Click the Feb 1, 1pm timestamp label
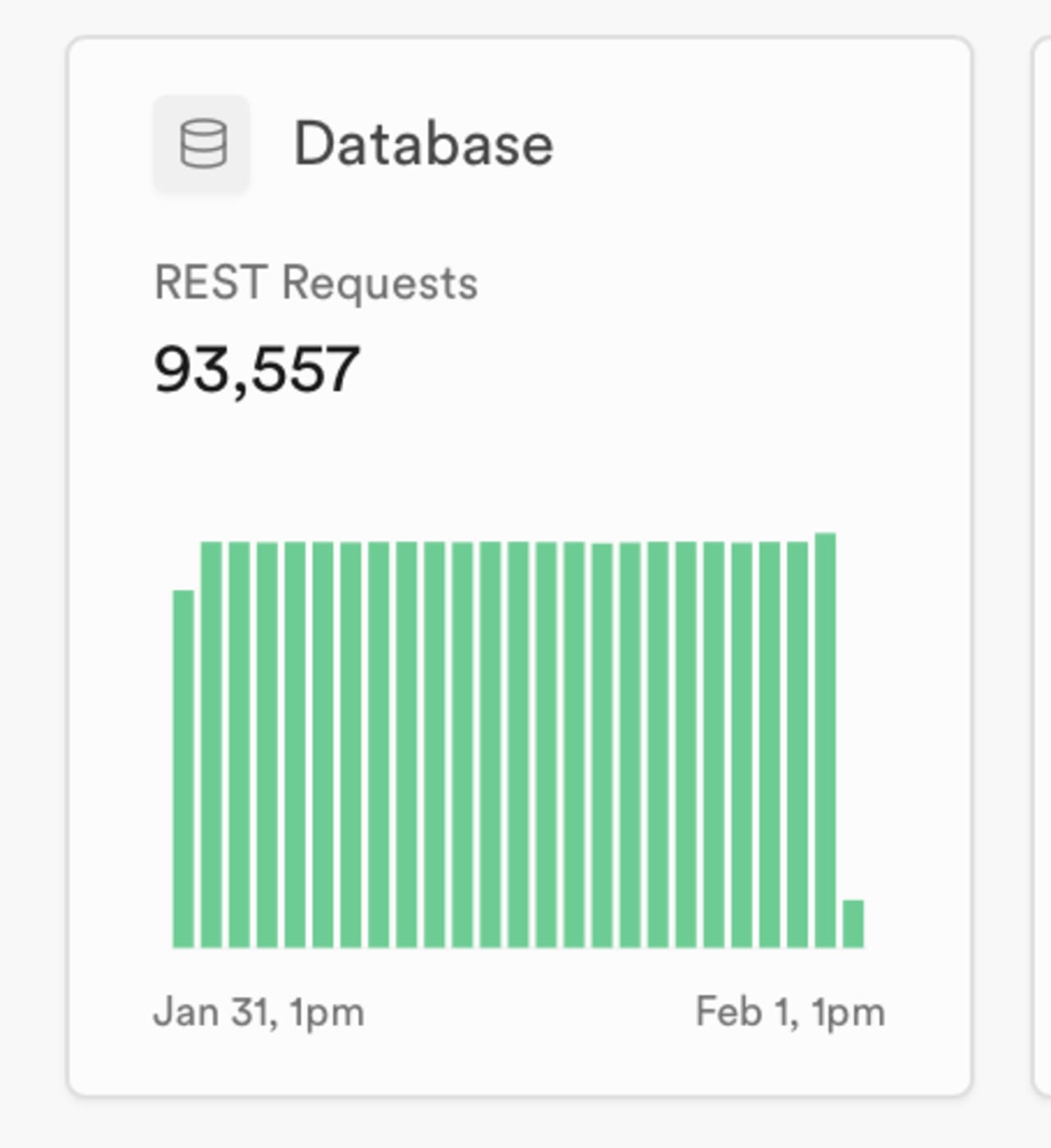 (x=790, y=1012)
